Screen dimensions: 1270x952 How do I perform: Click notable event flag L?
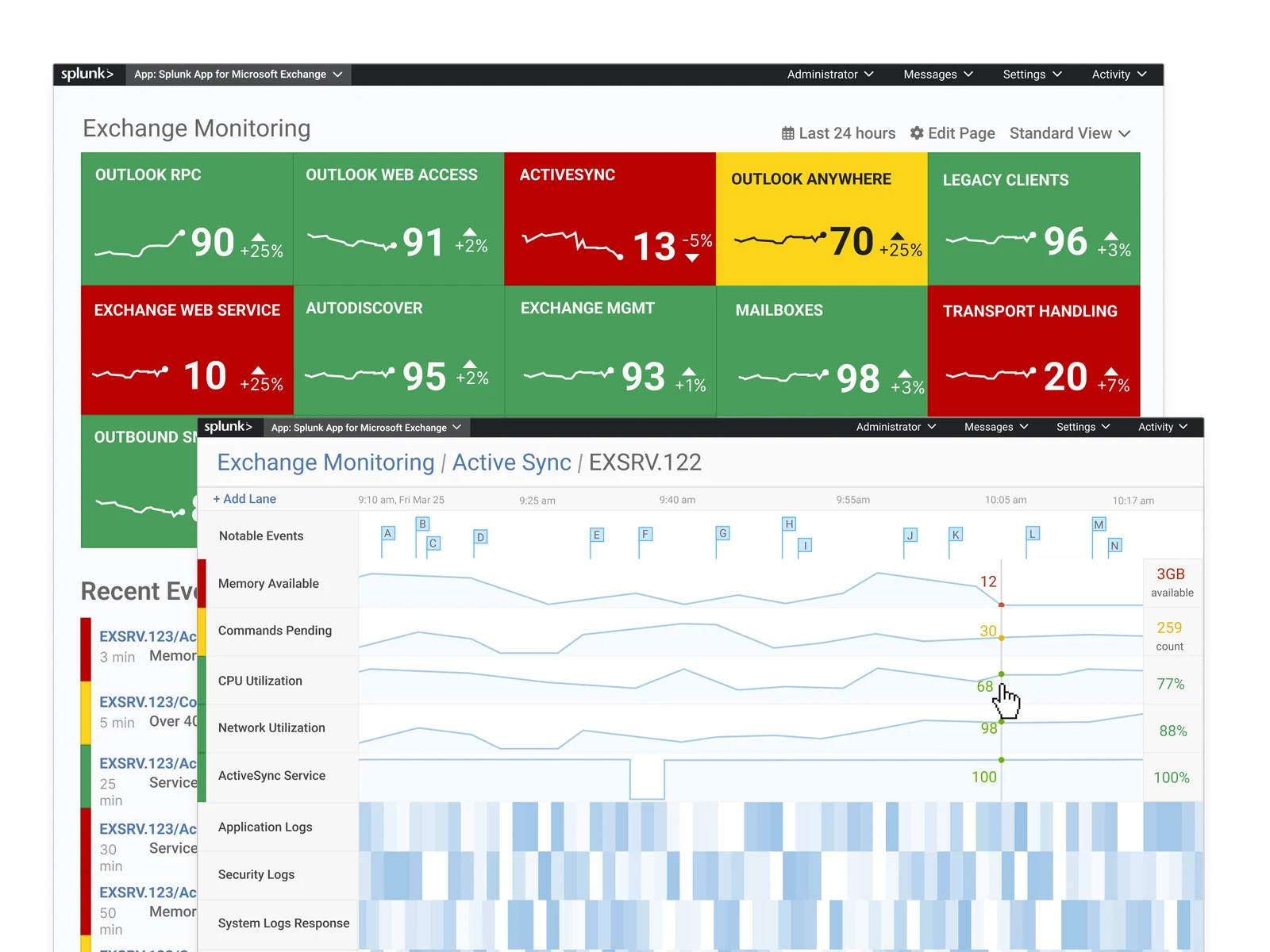click(x=1032, y=534)
